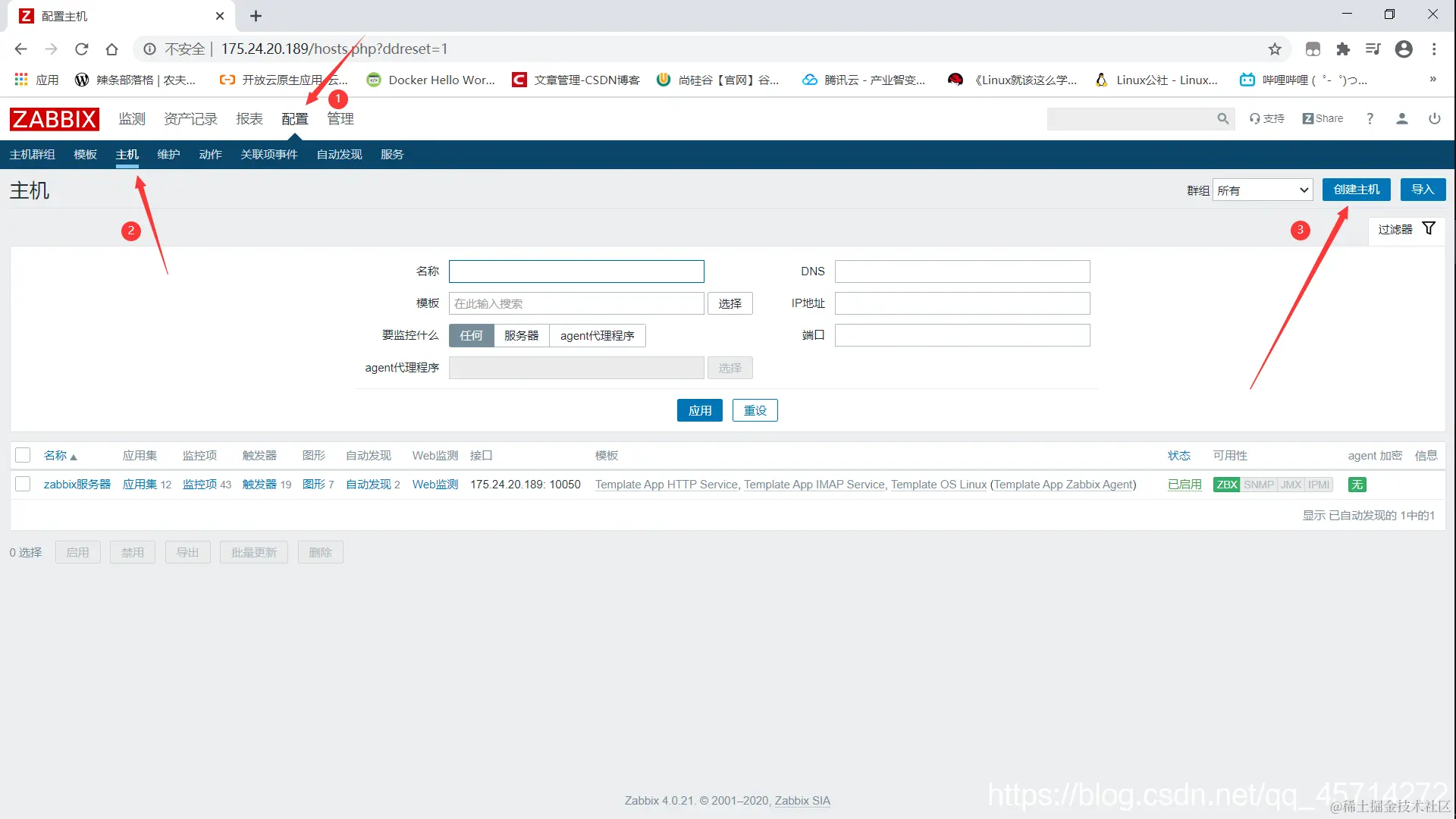Select the 服务器 monitoring option
The width and height of the screenshot is (1456, 819).
pyautogui.click(x=521, y=335)
